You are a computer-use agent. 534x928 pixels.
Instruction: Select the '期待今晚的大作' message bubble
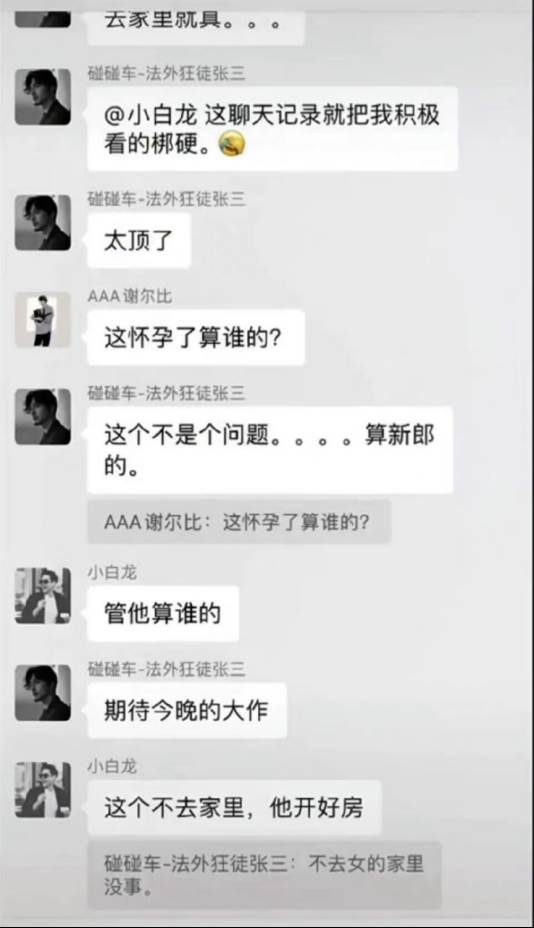187,710
